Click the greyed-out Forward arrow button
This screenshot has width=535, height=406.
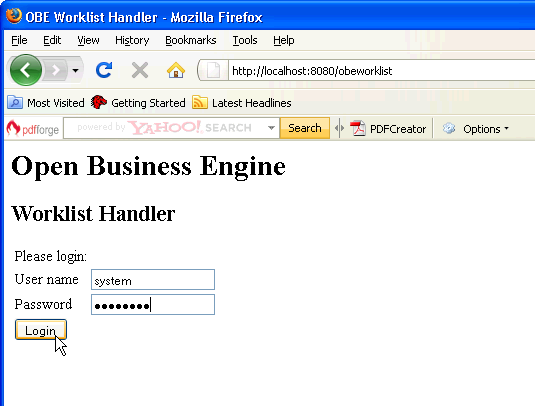click(x=55, y=70)
